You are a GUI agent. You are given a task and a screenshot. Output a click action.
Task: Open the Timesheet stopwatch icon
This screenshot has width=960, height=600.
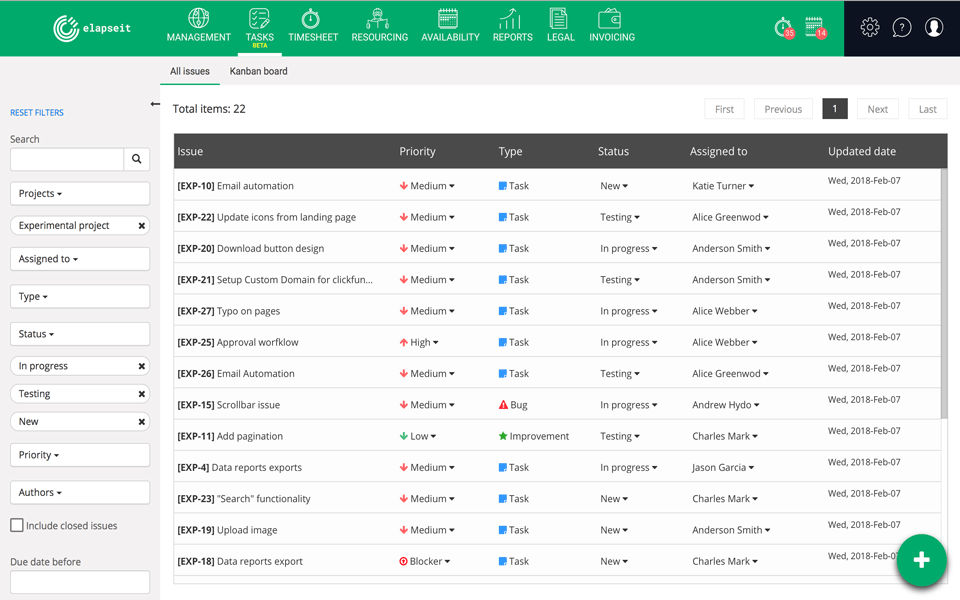click(312, 19)
